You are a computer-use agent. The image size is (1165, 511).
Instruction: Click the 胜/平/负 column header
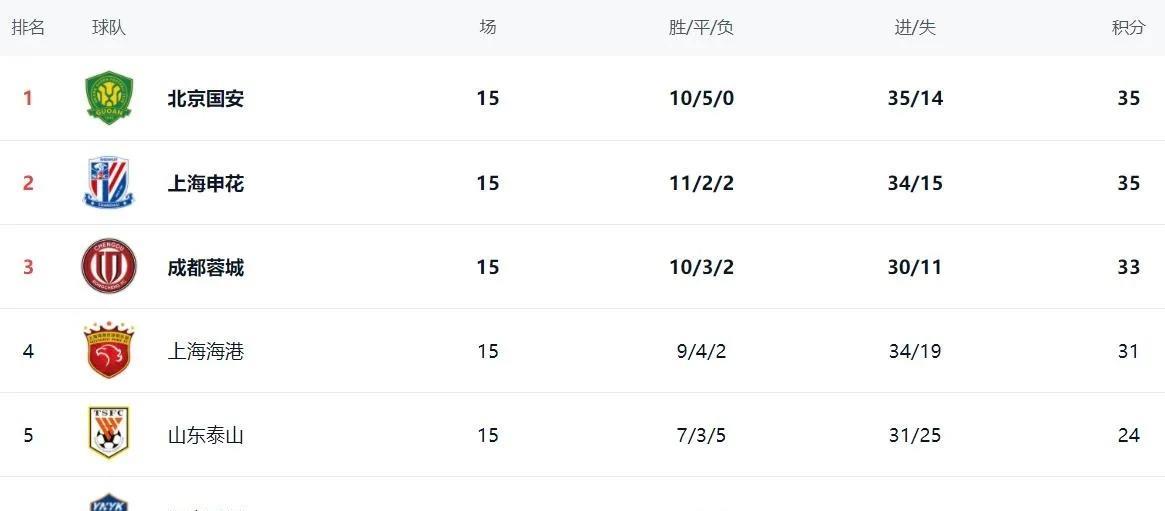click(701, 27)
